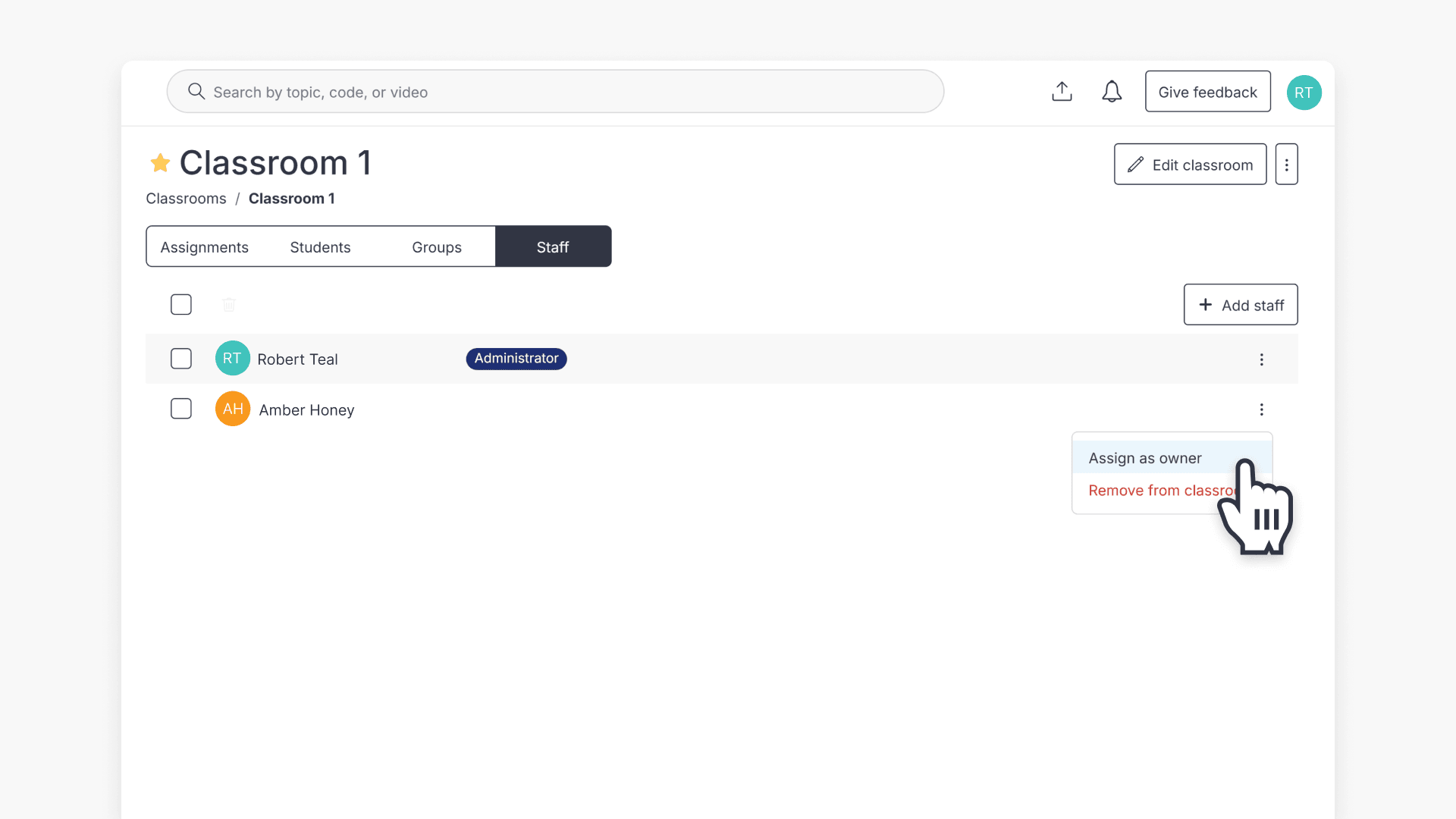The width and height of the screenshot is (1456, 819).
Task: Check the select-all checkbox above the staff list
Action: click(x=181, y=304)
